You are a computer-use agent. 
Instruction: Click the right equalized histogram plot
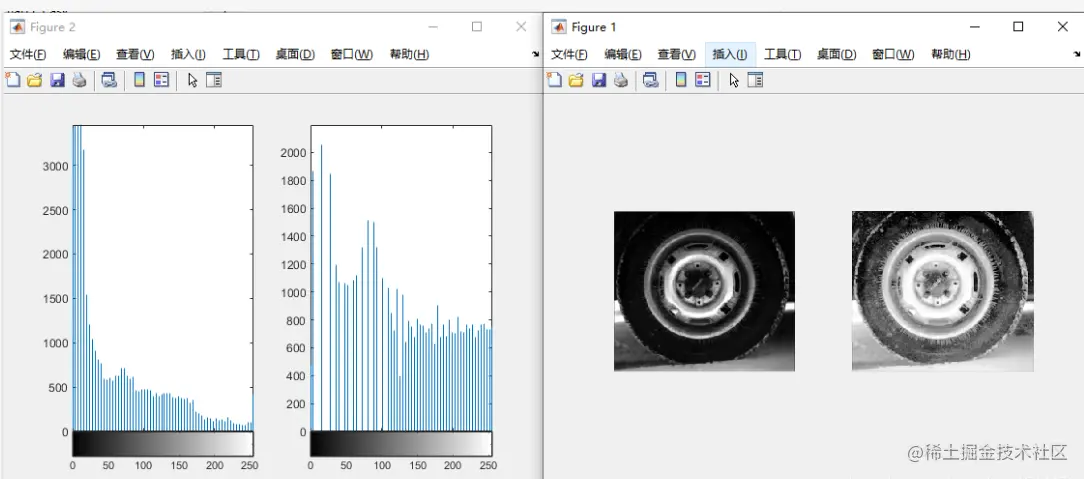pyautogui.click(x=401, y=278)
